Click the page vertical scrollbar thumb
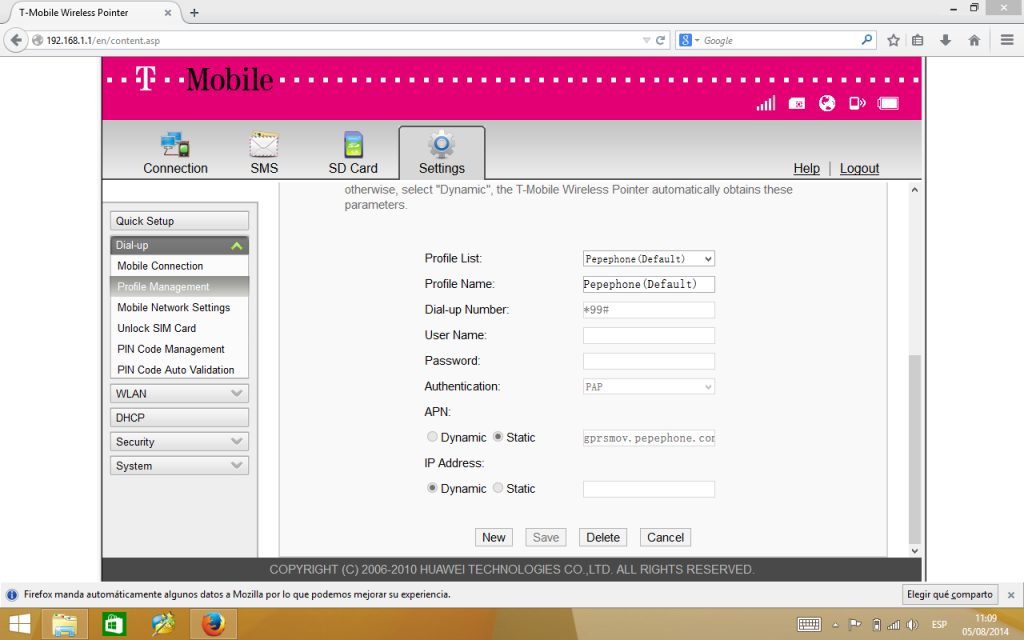 click(x=913, y=448)
